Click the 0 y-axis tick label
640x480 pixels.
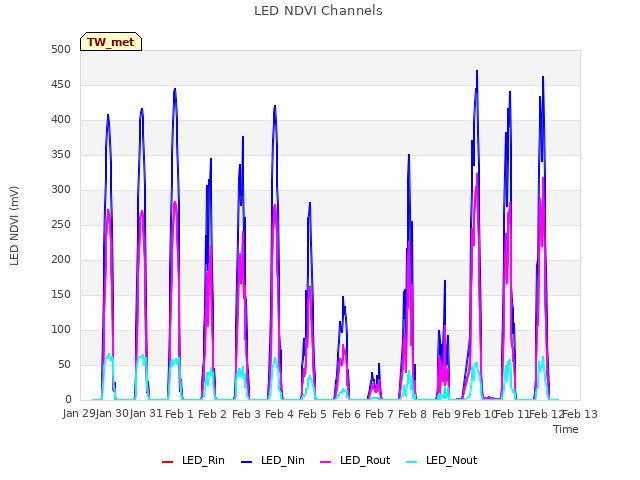(x=68, y=400)
